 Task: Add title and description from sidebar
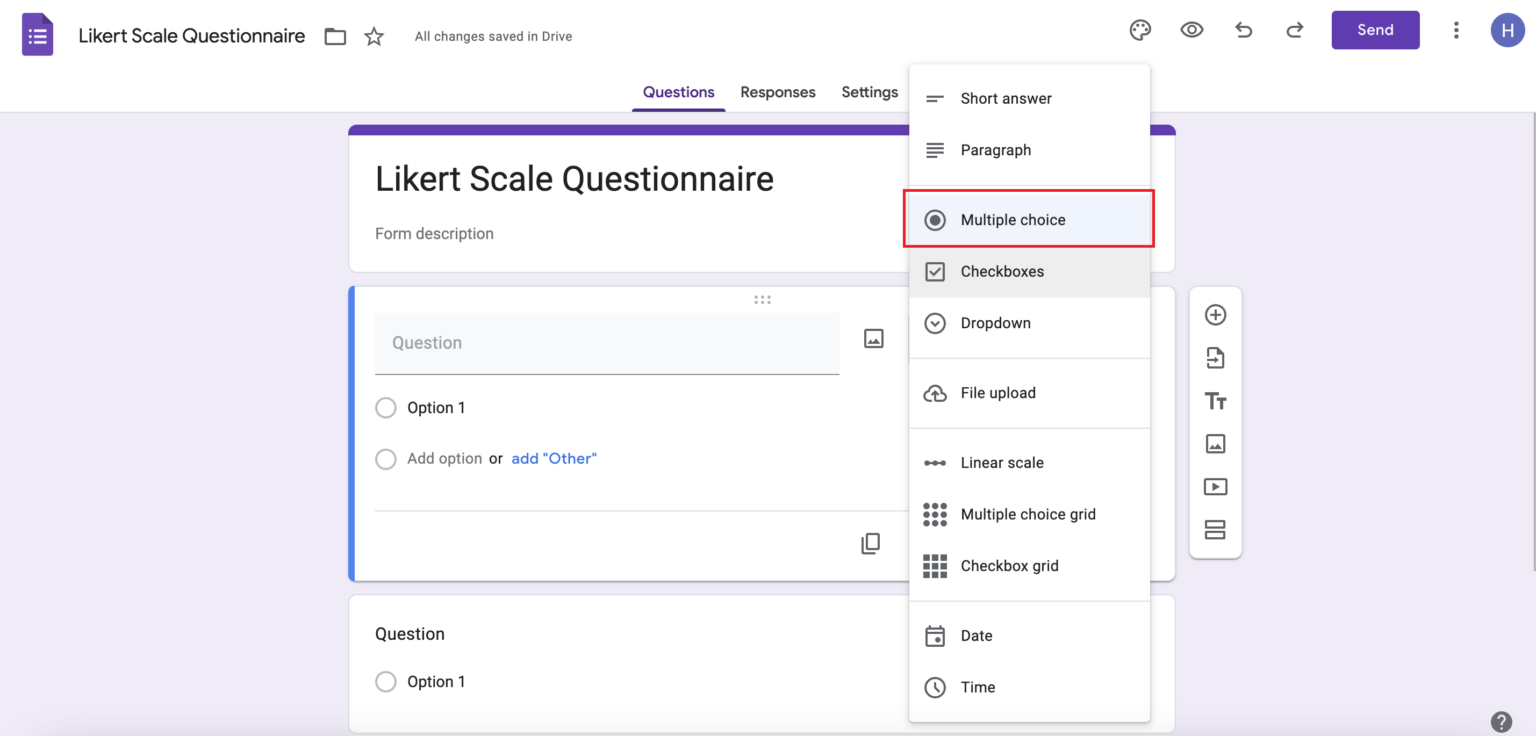click(1215, 401)
